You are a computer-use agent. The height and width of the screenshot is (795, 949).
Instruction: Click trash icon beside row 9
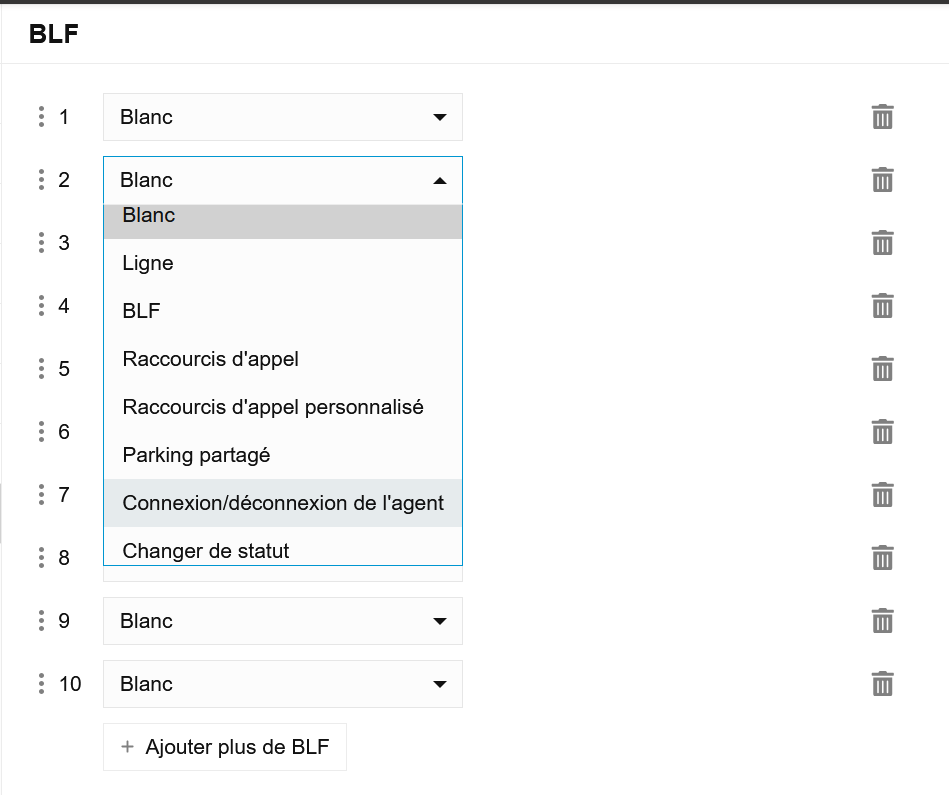[x=882, y=621]
